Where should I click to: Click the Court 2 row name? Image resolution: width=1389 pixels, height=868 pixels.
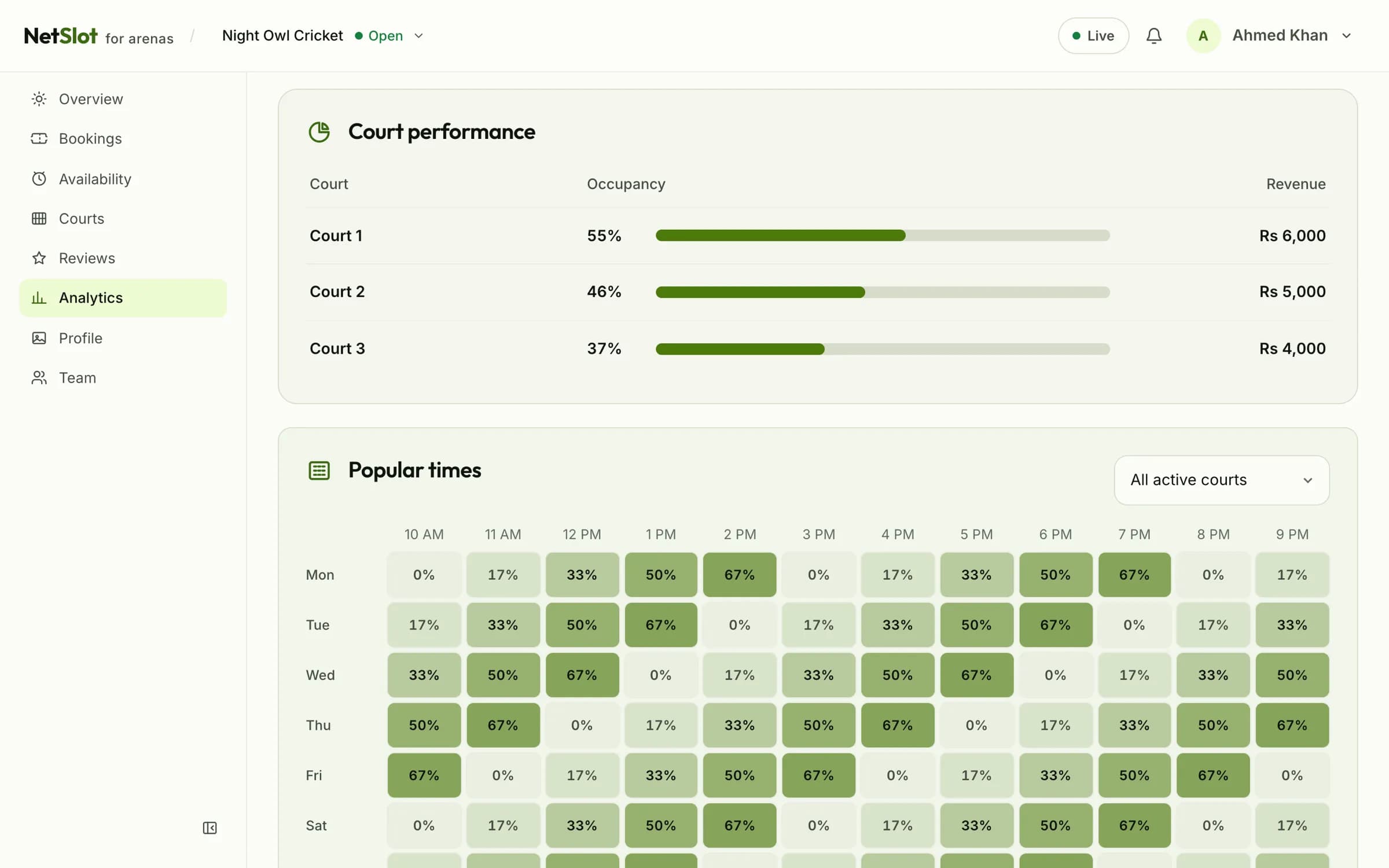coord(337,292)
